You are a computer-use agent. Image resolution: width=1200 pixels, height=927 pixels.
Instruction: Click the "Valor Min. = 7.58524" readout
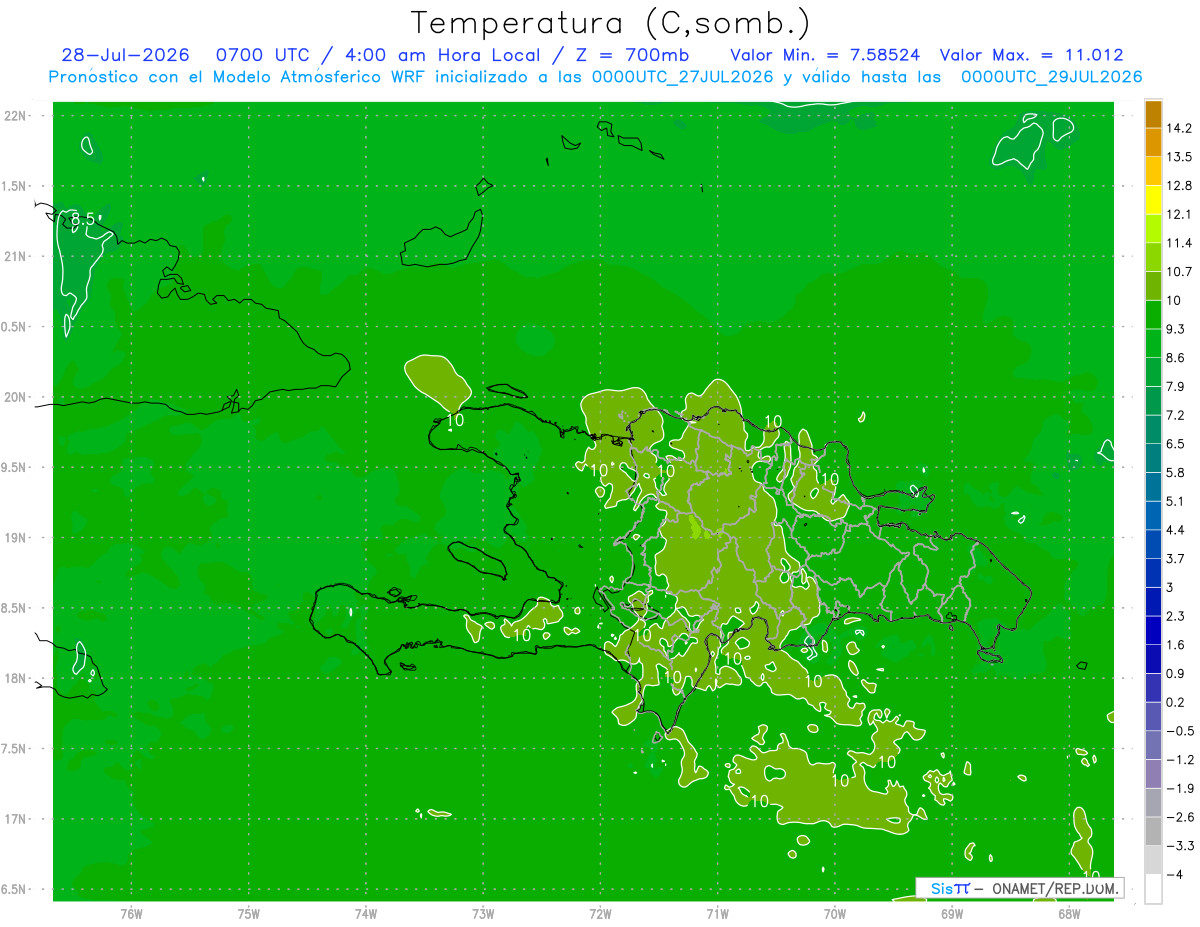(x=825, y=55)
